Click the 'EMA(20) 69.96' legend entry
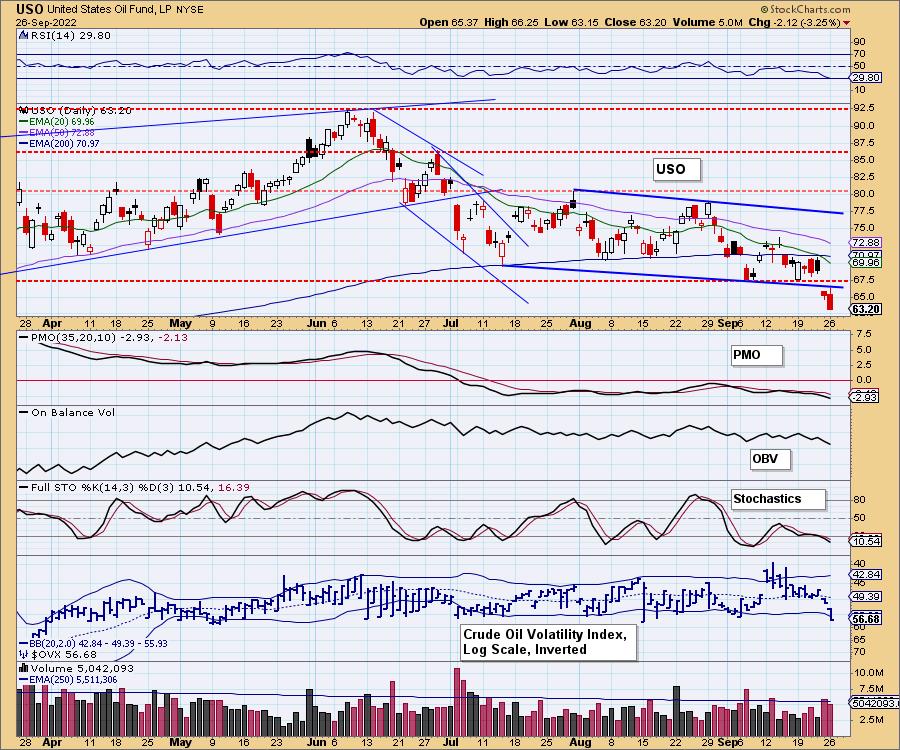 (61, 122)
